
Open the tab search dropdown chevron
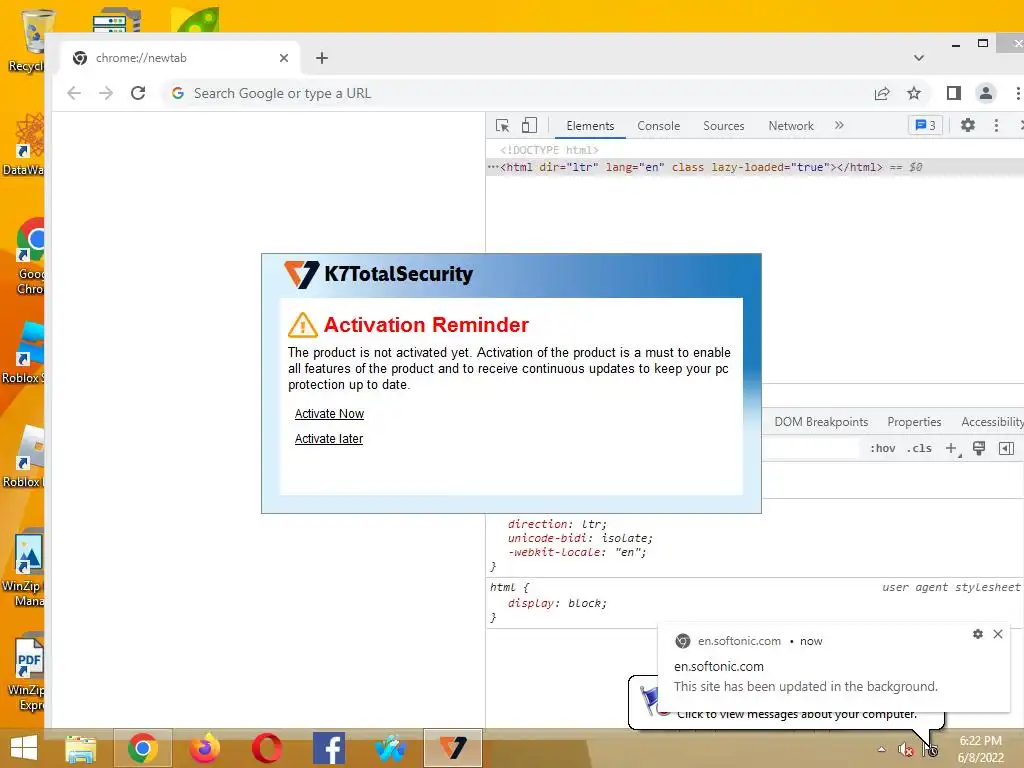pos(919,57)
